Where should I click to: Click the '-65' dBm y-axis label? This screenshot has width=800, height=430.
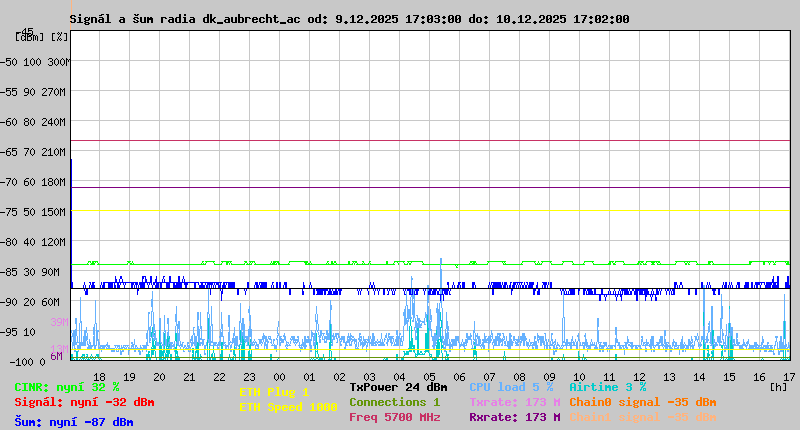pos(9,152)
